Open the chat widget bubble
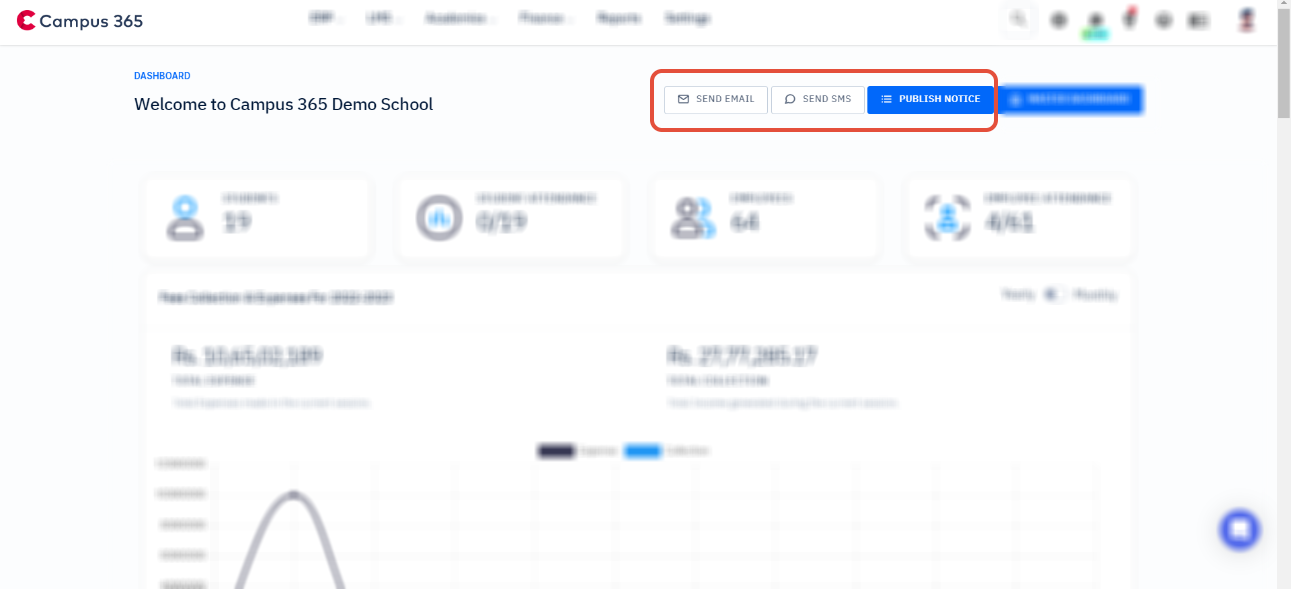 tap(1240, 529)
